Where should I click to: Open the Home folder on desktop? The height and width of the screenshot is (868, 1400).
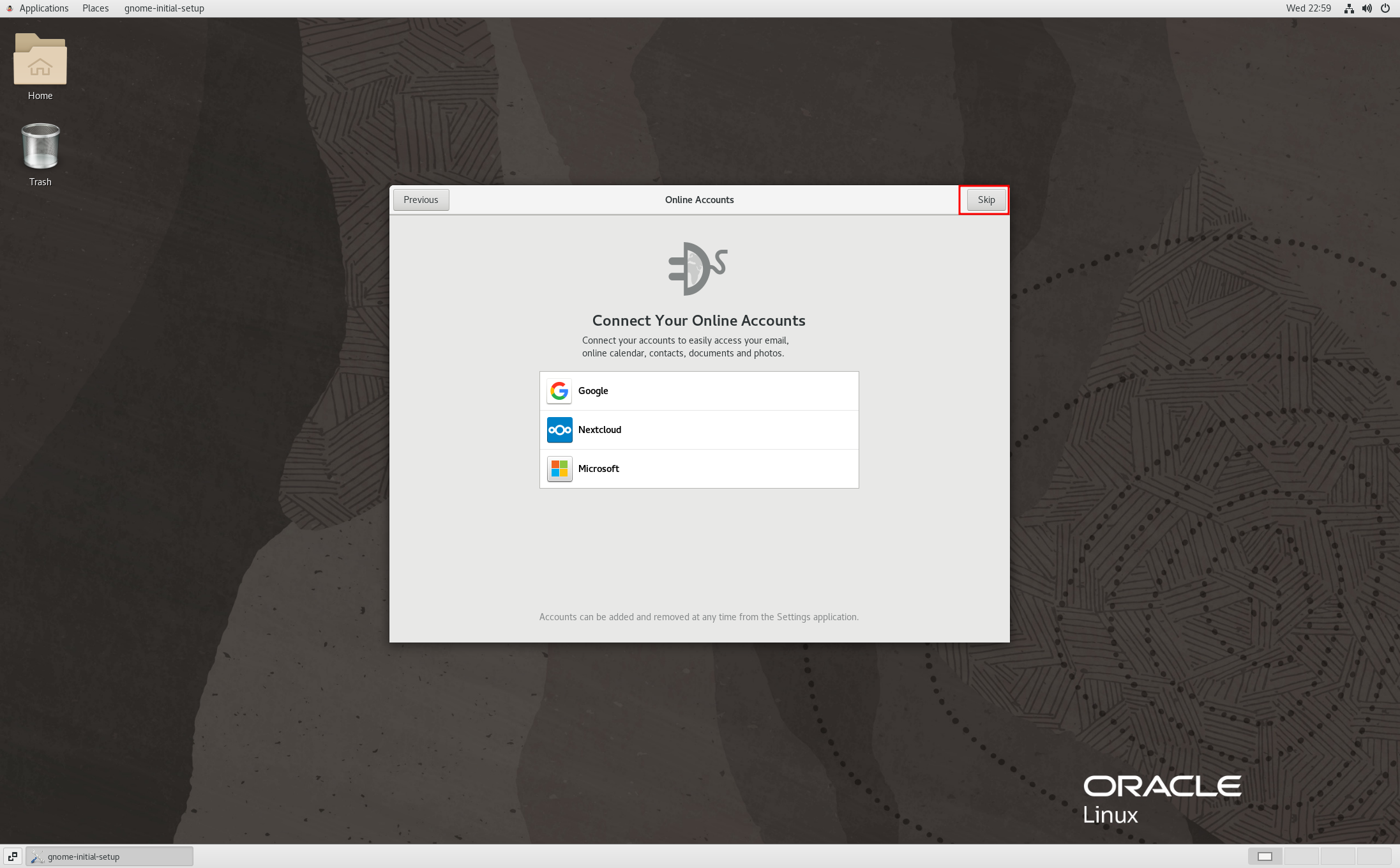pos(40,61)
